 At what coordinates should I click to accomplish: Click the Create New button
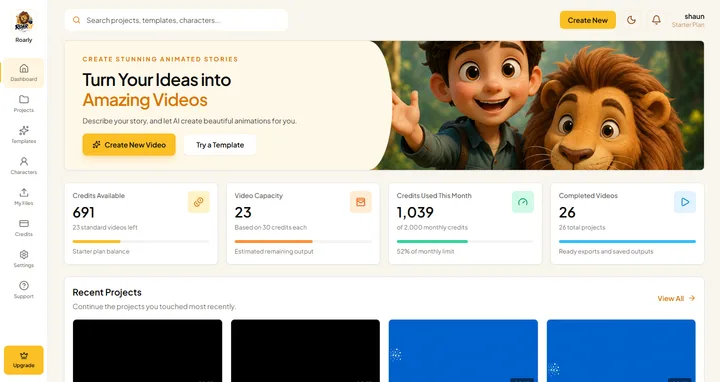587,20
